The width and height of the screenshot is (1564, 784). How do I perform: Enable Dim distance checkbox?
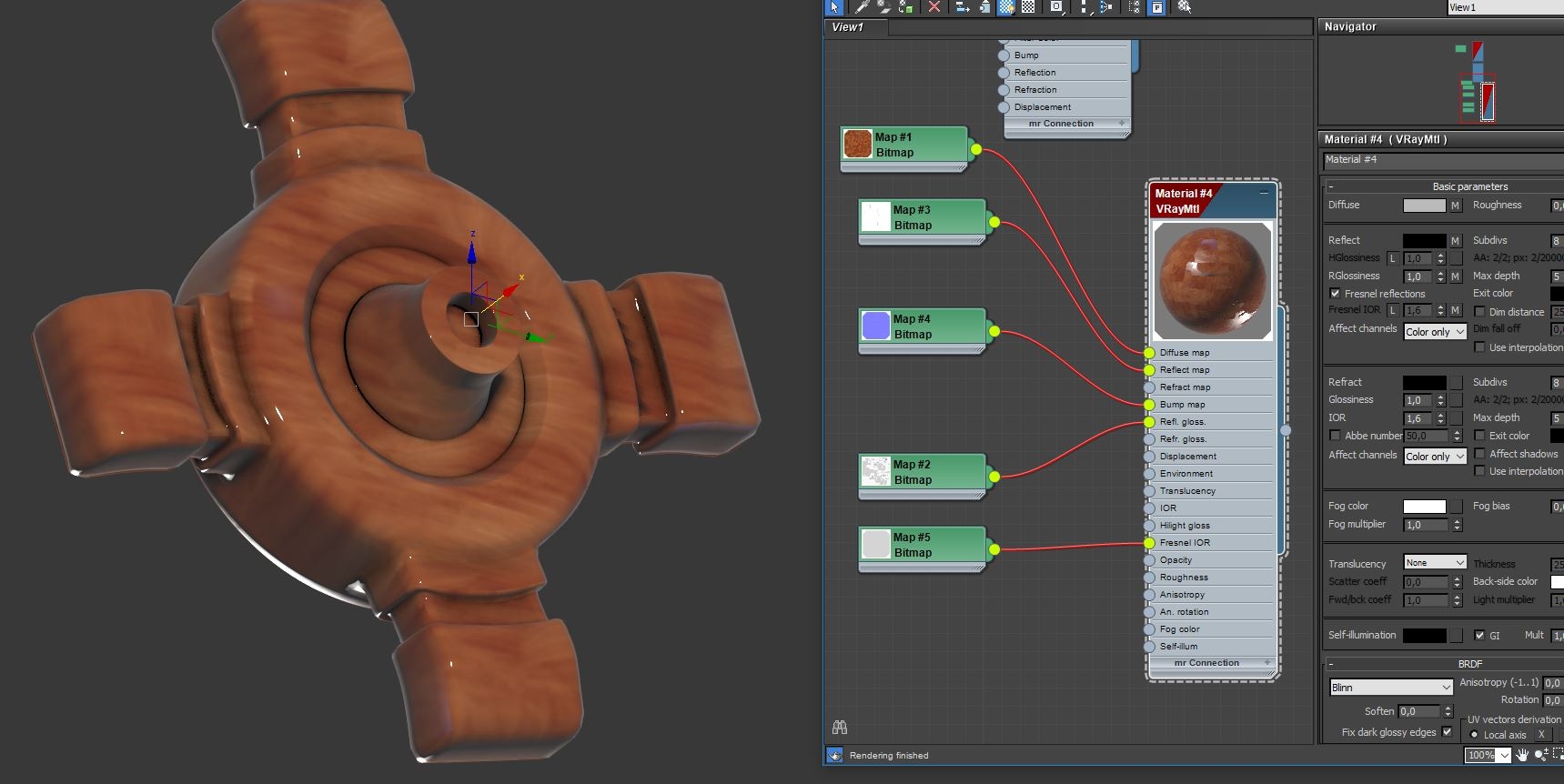coord(1479,312)
